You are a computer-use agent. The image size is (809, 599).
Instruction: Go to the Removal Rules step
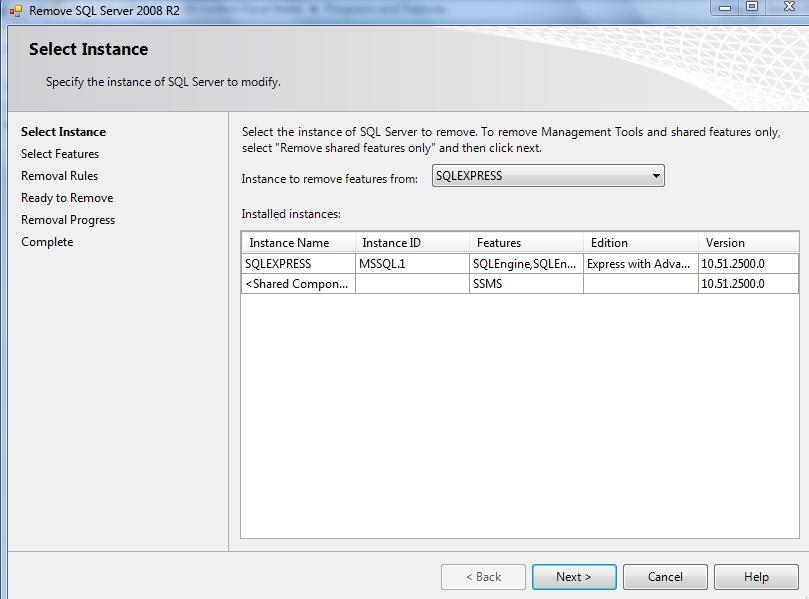(x=59, y=176)
